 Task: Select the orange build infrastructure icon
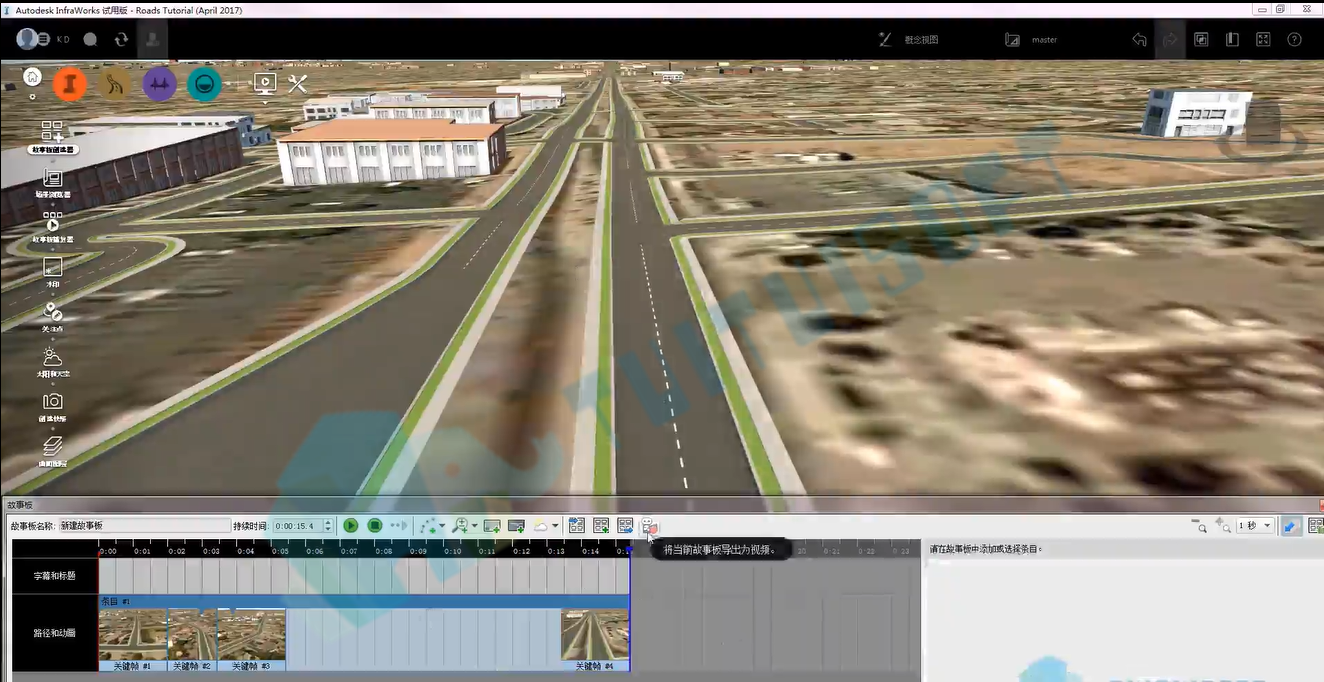click(x=70, y=85)
